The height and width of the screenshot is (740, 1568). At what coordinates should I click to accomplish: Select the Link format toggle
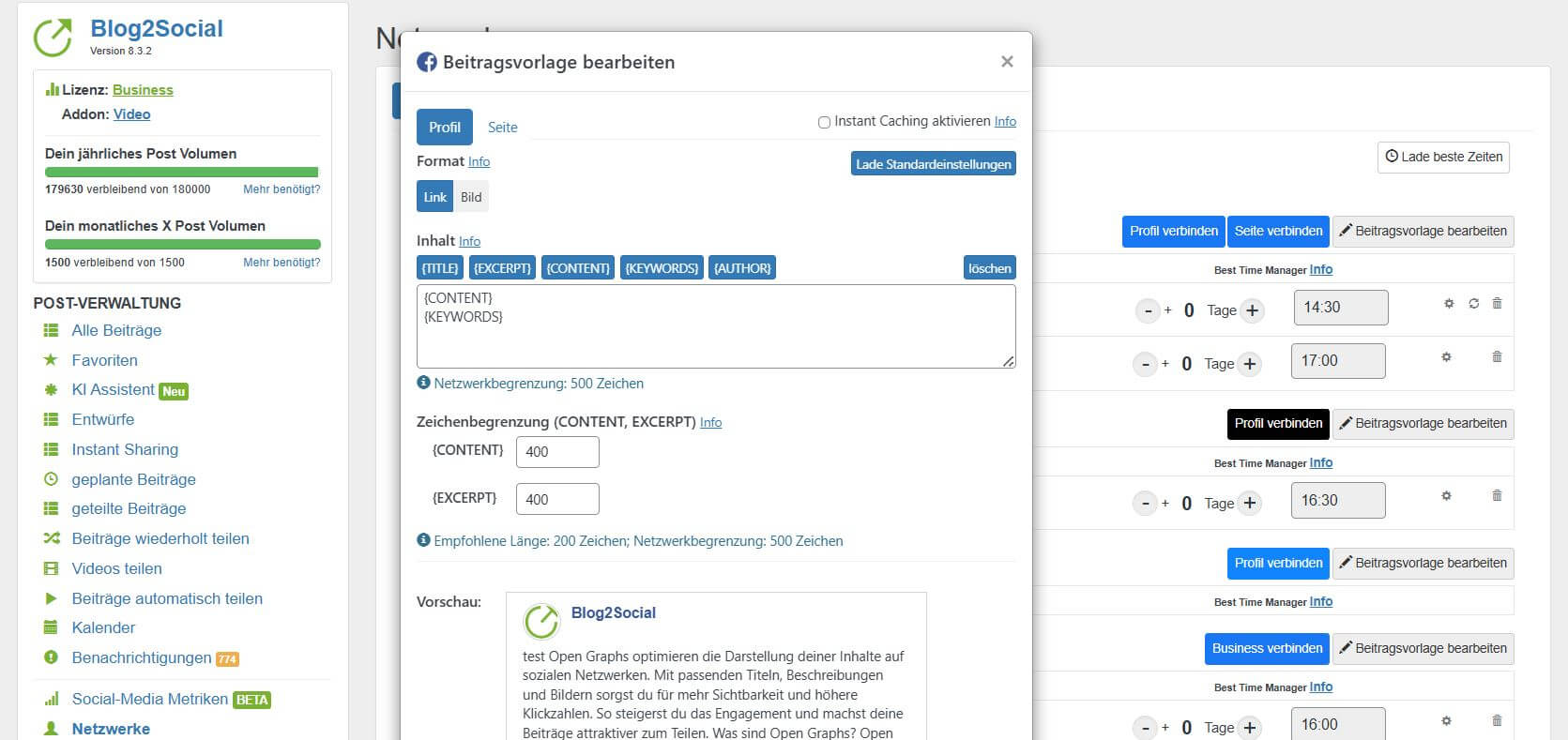(x=435, y=197)
